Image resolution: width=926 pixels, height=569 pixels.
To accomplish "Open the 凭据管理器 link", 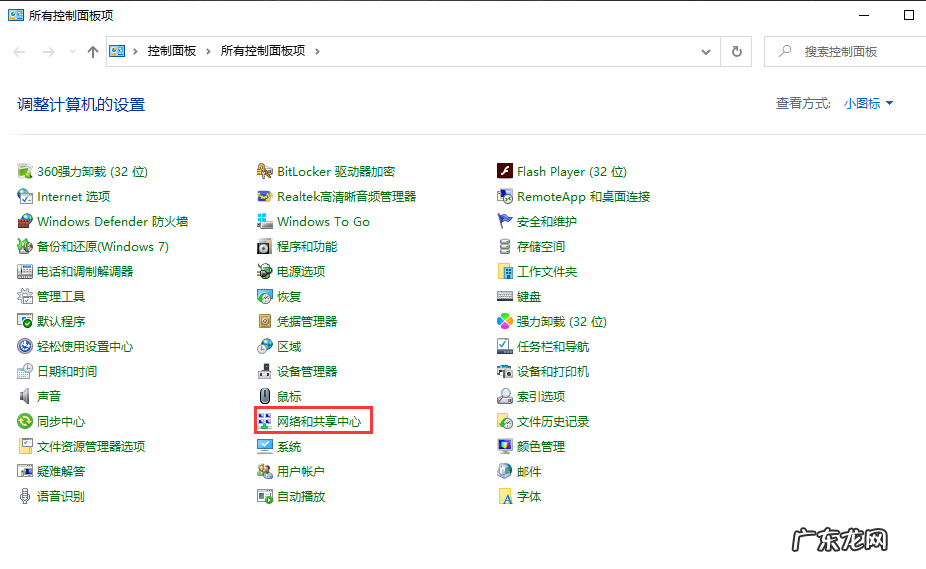I will 307,321.
